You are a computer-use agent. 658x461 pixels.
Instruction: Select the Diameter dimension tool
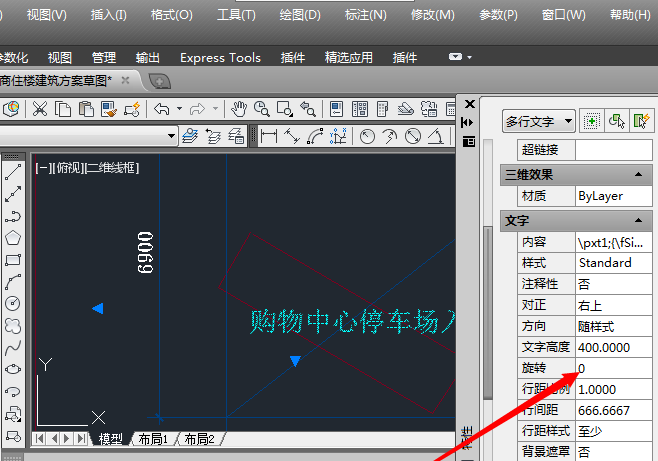[x=413, y=136]
